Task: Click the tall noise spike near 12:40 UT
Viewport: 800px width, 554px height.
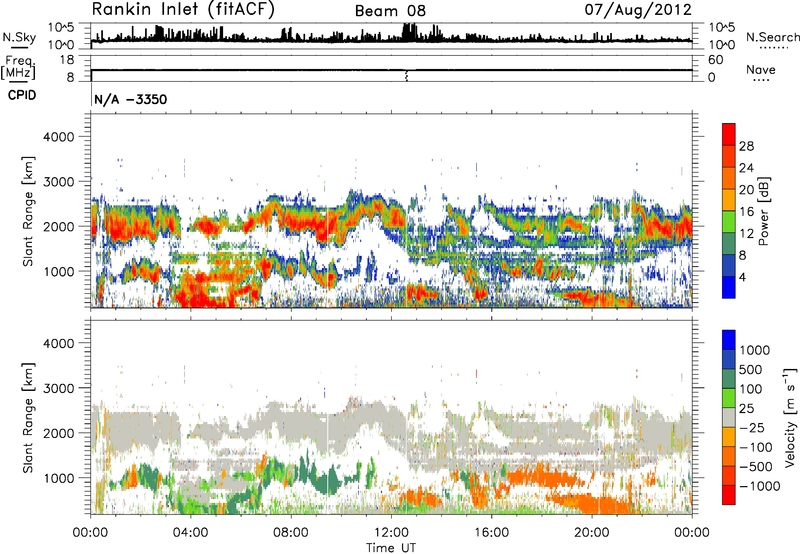Action: pos(409,33)
